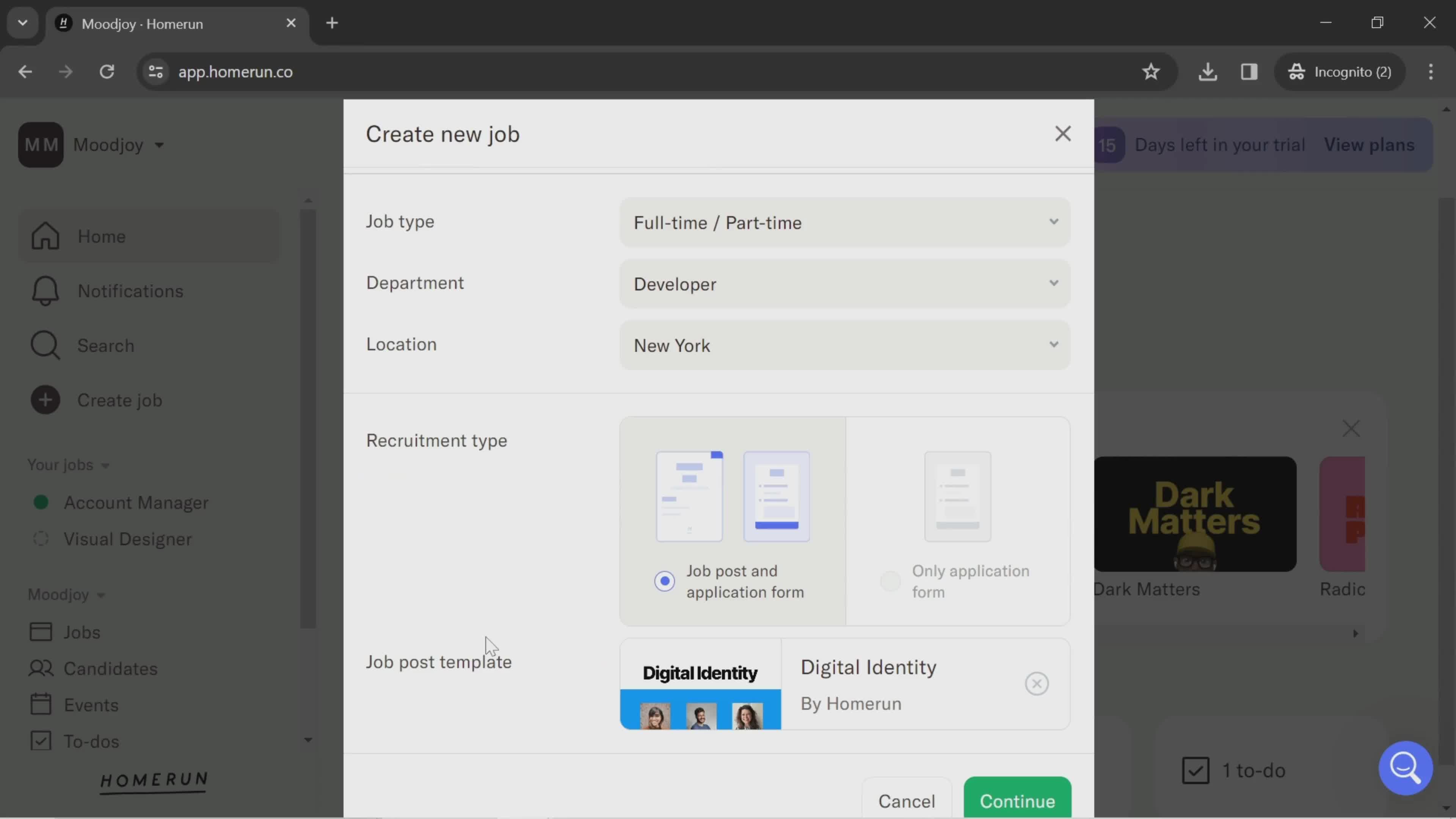Click the Continue button

click(x=1017, y=800)
